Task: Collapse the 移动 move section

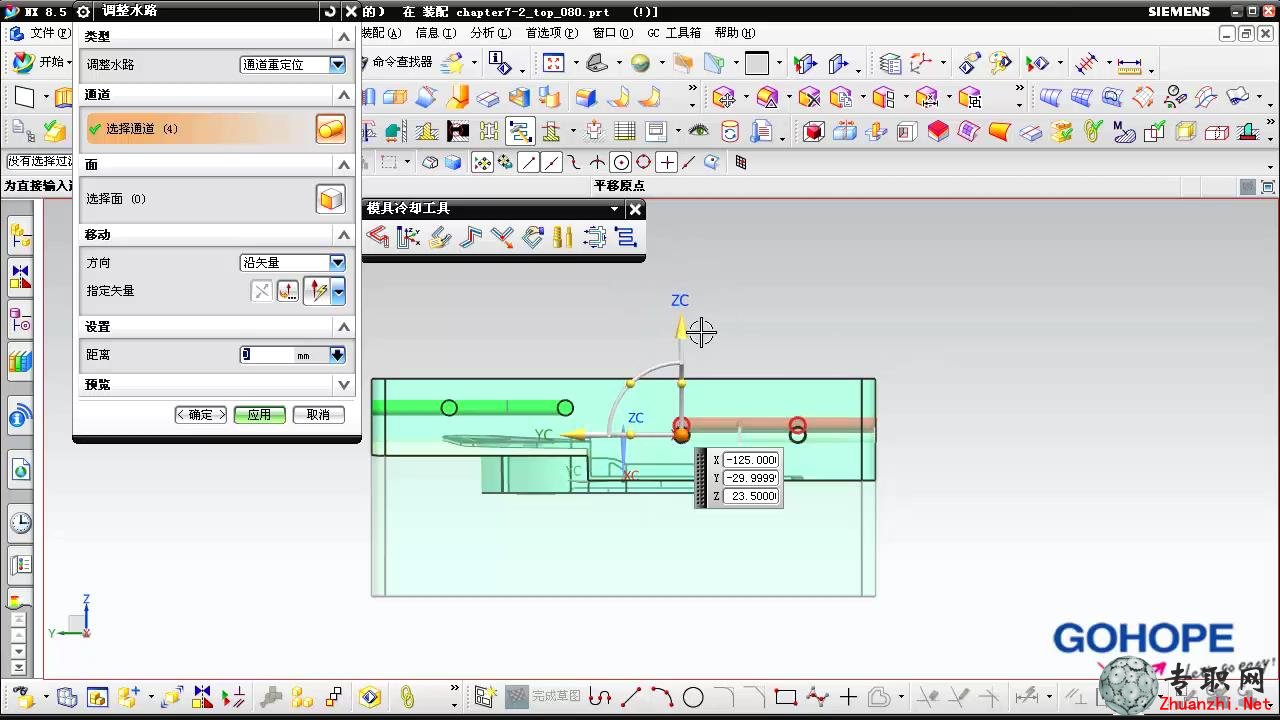Action: coord(344,235)
